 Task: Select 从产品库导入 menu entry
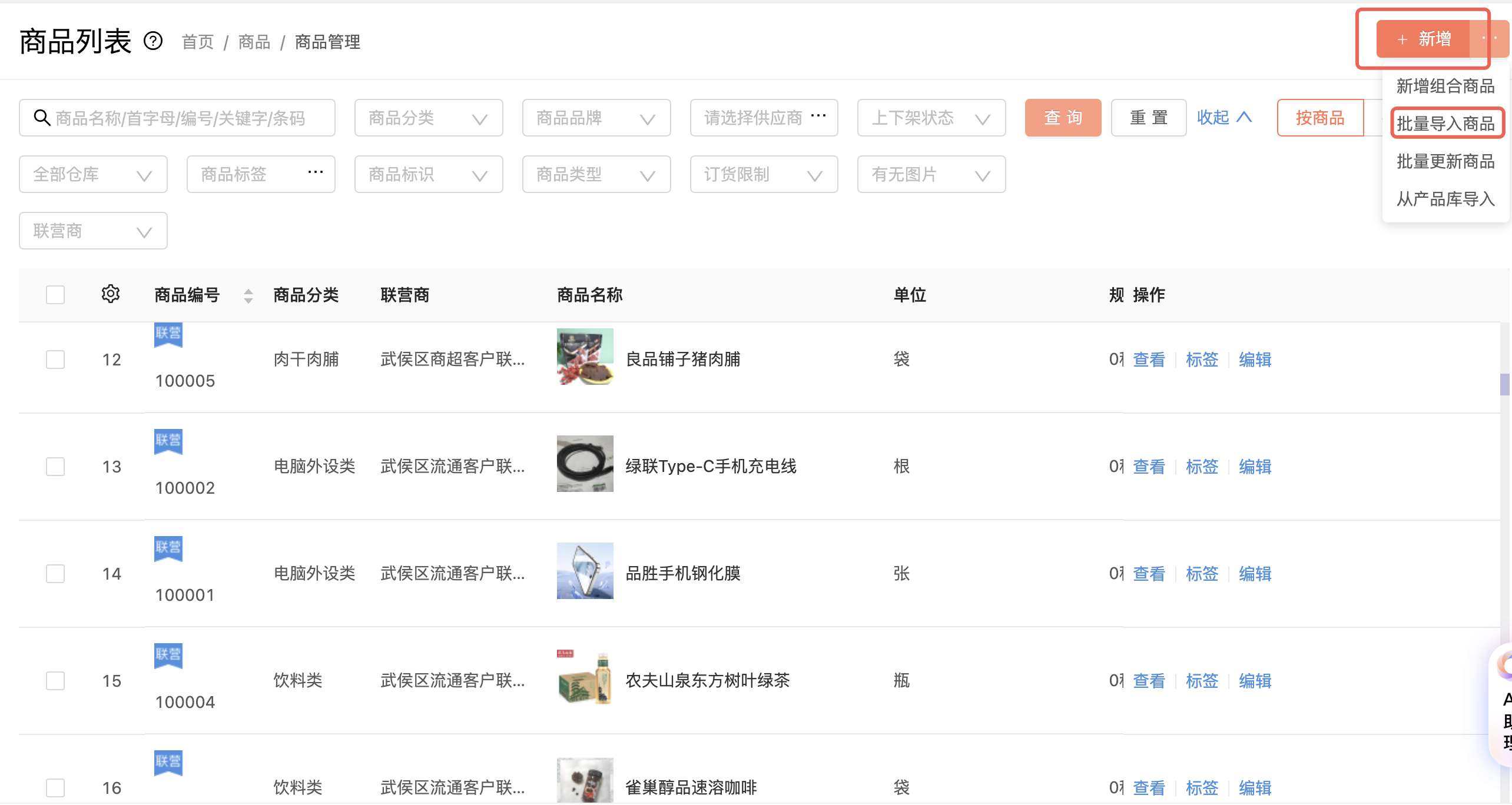click(1446, 199)
